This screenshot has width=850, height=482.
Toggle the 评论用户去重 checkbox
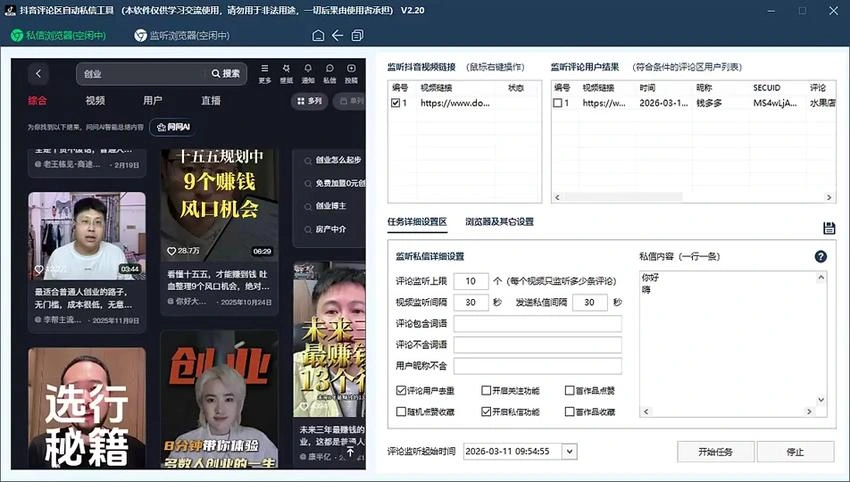point(401,390)
